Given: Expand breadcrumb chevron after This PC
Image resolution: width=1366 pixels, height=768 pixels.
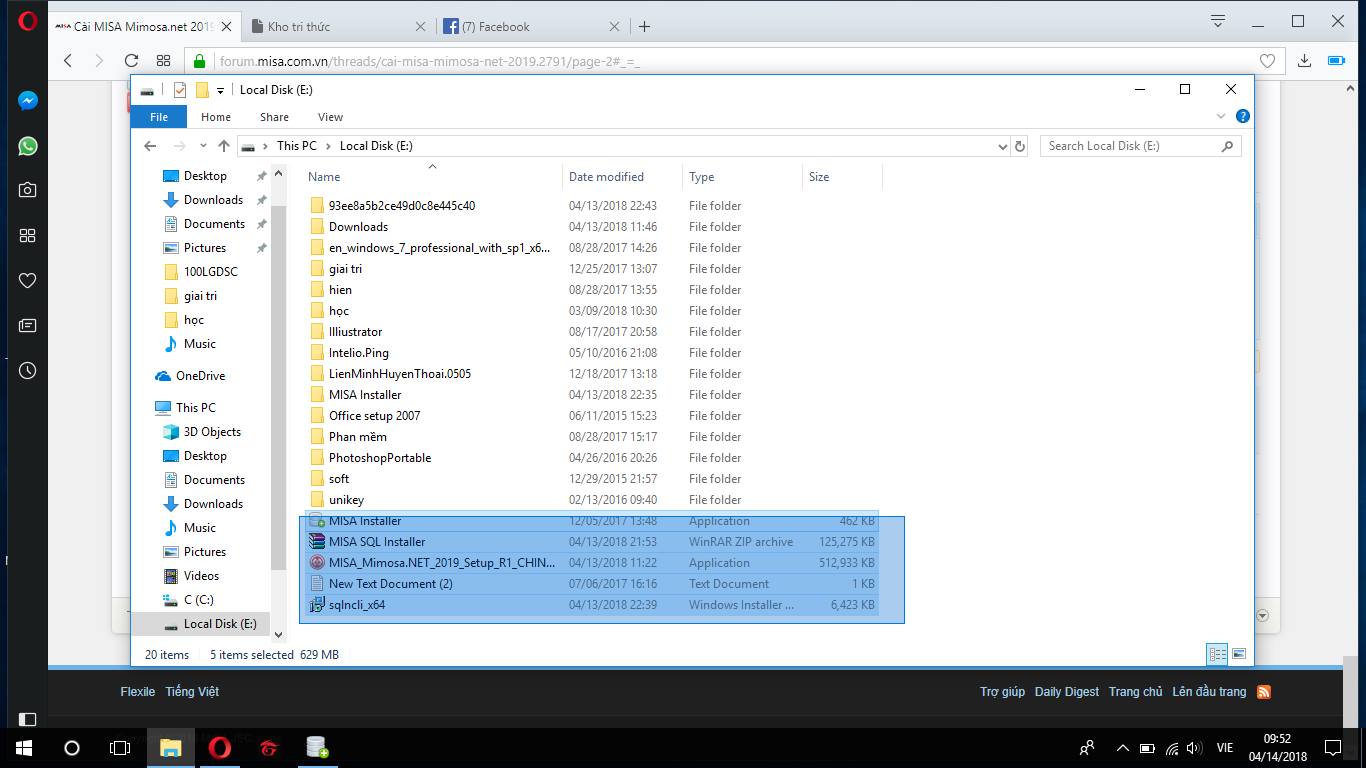Looking at the screenshot, I should 328,146.
